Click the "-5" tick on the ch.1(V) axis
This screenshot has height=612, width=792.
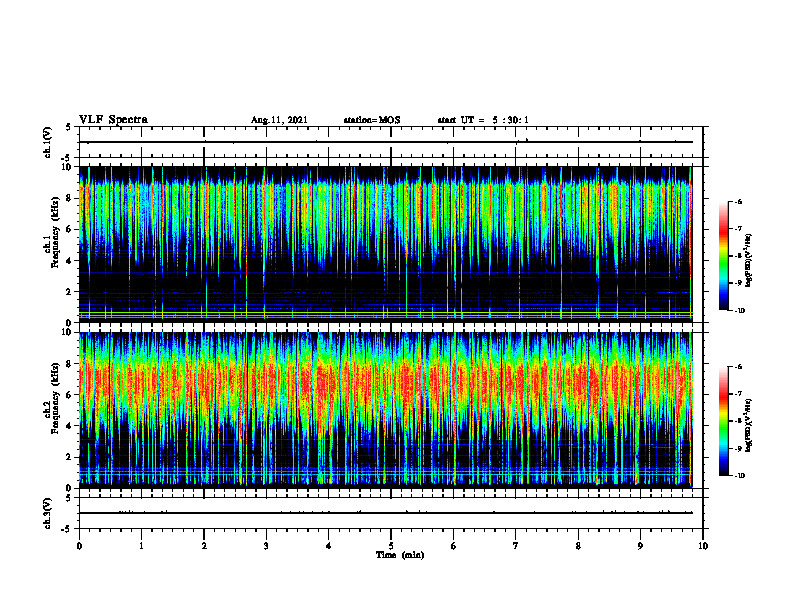[x=66, y=158]
